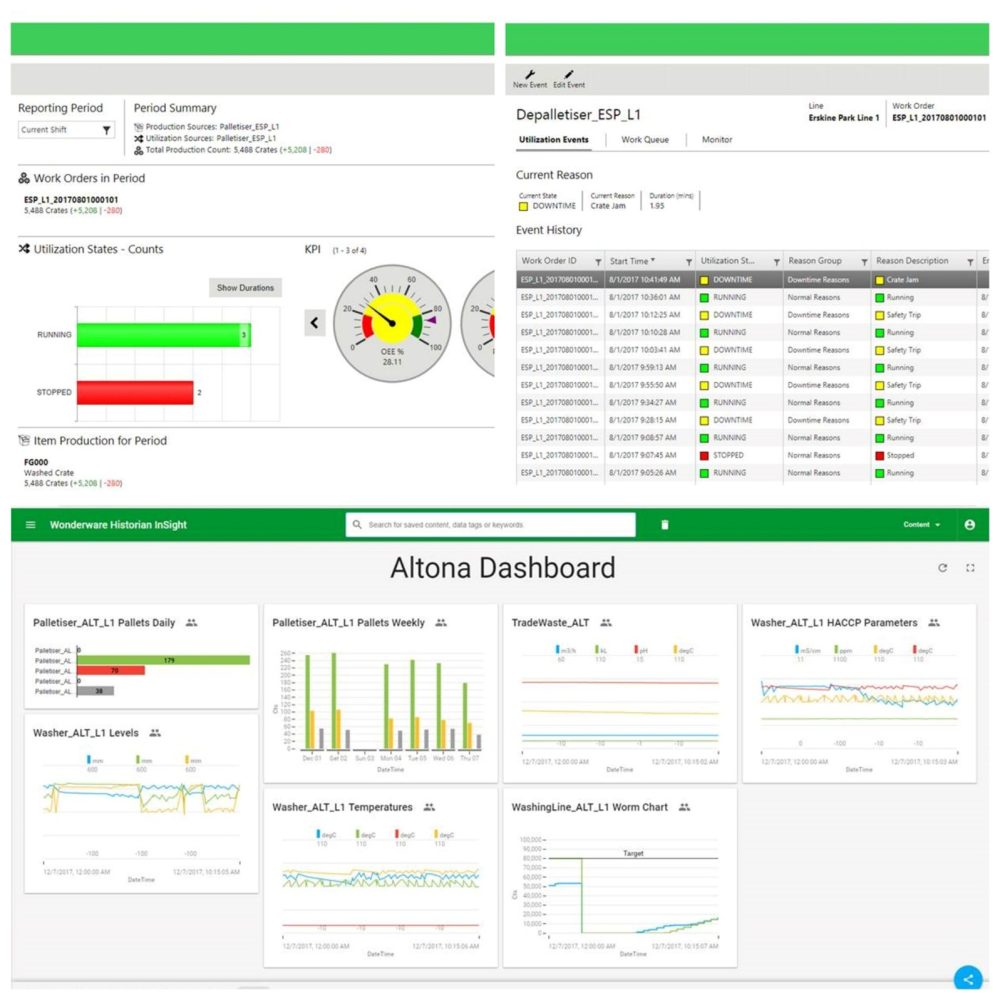Go to previous KPI gauge
Image resolution: width=1000 pixels, height=1000 pixels.
[314, 323]
